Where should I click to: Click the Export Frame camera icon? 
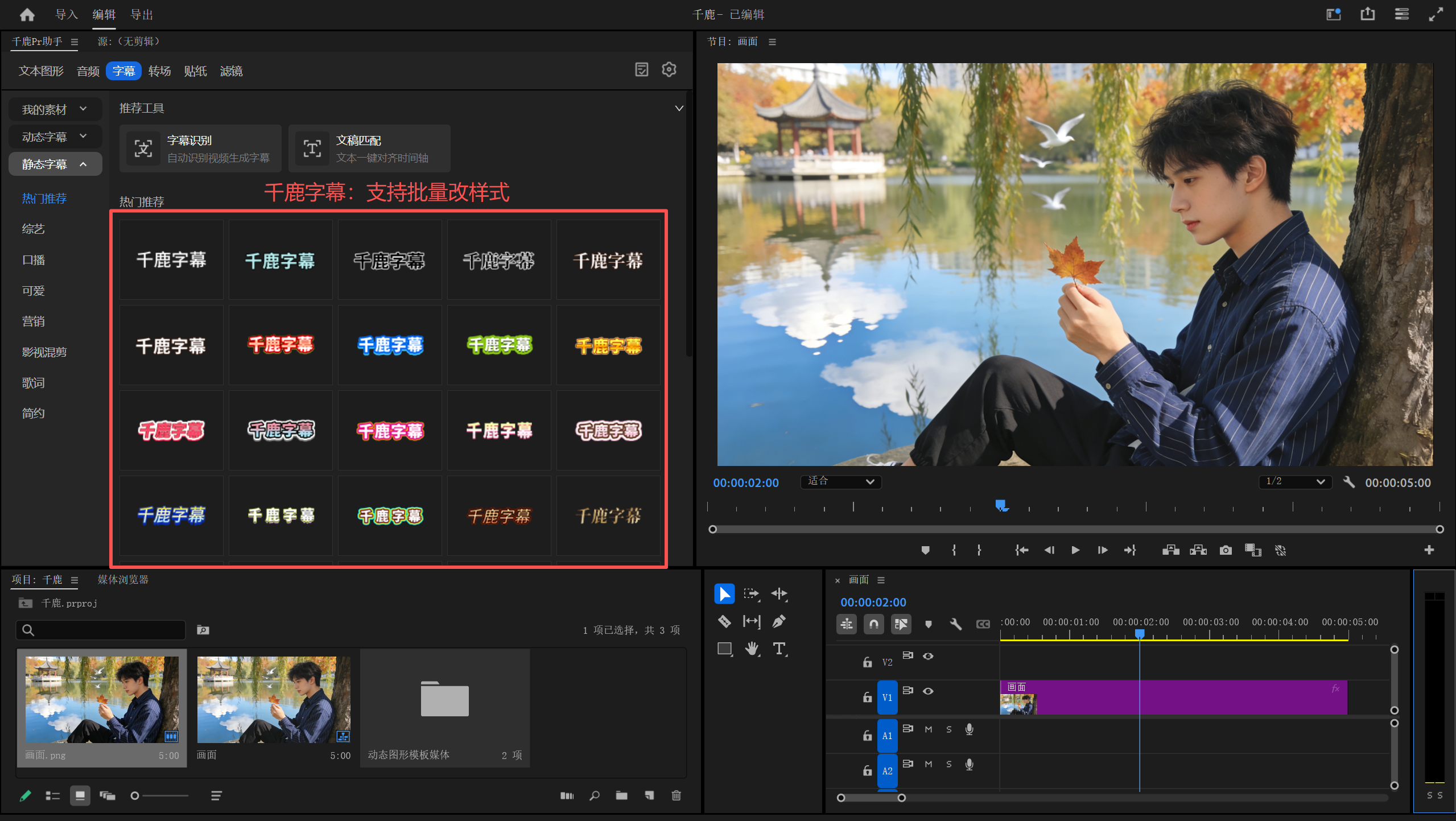(x=1226, y=550)
